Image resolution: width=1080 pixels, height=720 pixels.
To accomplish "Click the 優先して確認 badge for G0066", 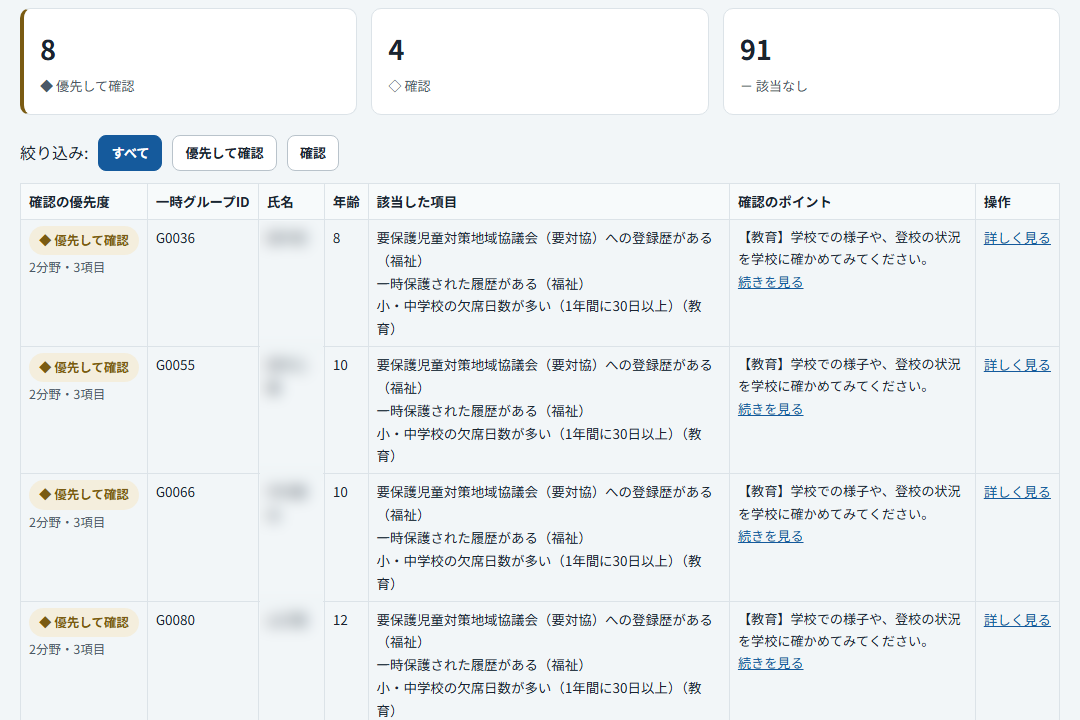I will (84, 495).
